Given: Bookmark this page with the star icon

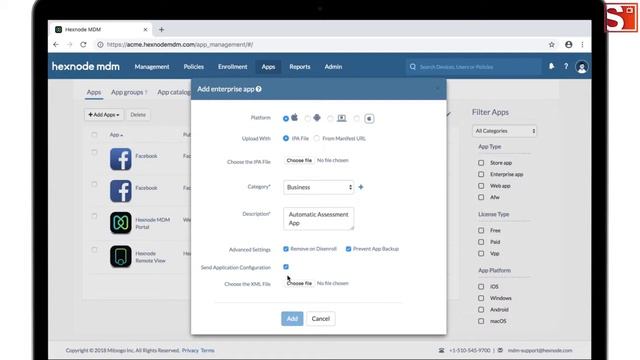Looking at the screenshot, I should (551, 44).
